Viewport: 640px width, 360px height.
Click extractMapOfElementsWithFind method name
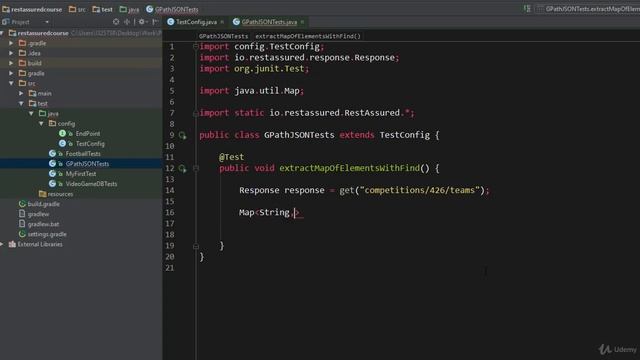point(349,168)
